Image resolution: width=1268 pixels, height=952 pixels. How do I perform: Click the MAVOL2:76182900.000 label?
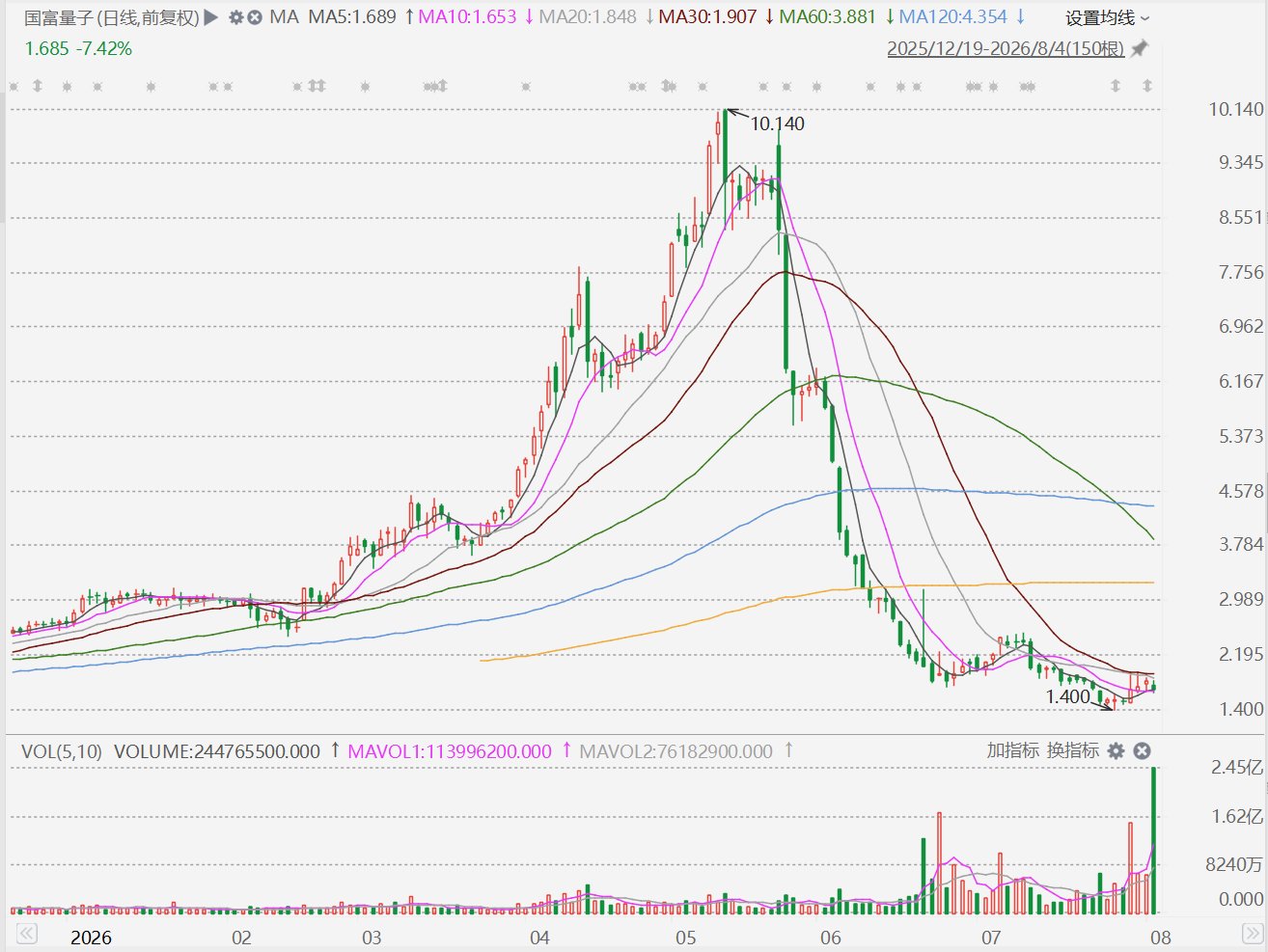675,751
